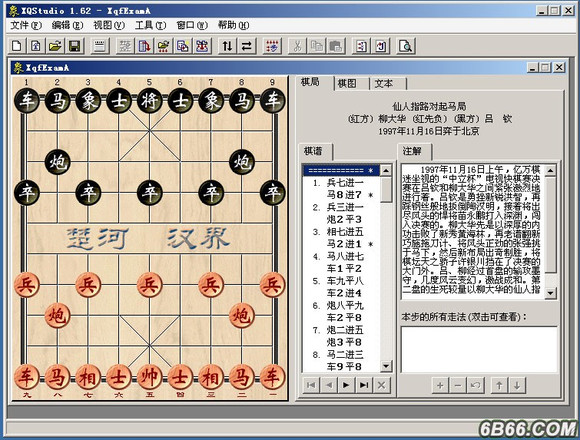The height and width of the screenshot is (440, 580).
Task: Open the 窗口(W) menu
Action: coord(192,25)
